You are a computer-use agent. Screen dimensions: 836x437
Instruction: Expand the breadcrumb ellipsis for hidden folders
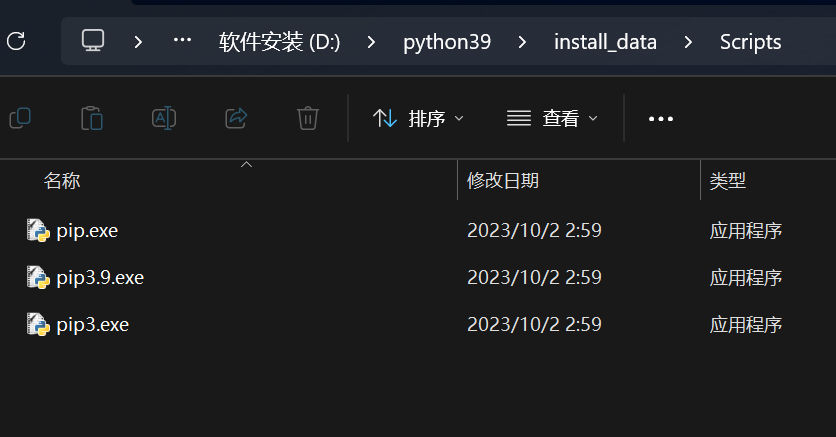point(182,40)
